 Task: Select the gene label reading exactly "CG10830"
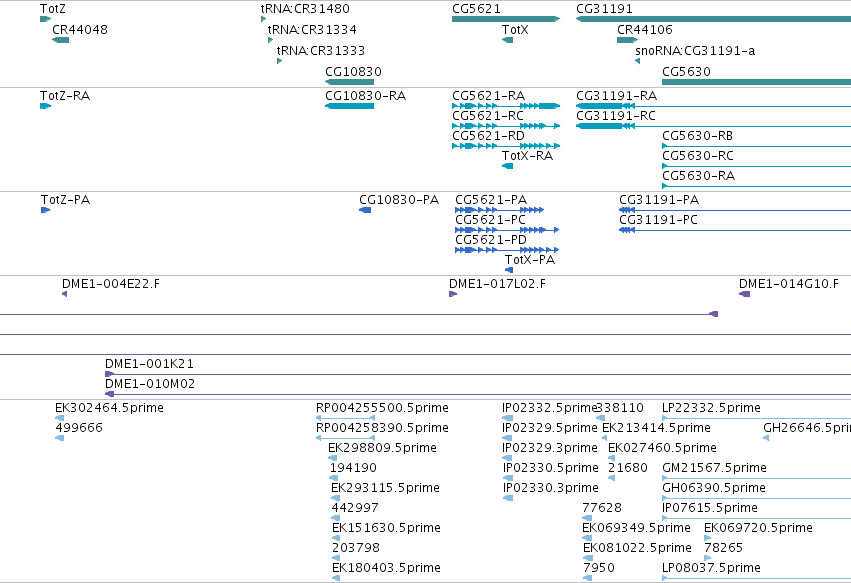coord(353,72)
